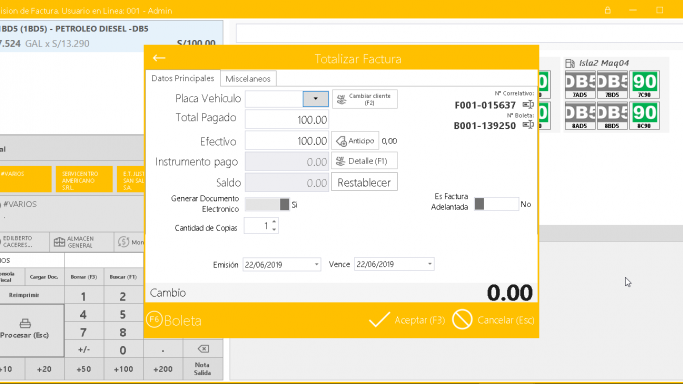The image size is (683, 384).
Task: Click the Efectivo amount field
Action: click(287, 141)
